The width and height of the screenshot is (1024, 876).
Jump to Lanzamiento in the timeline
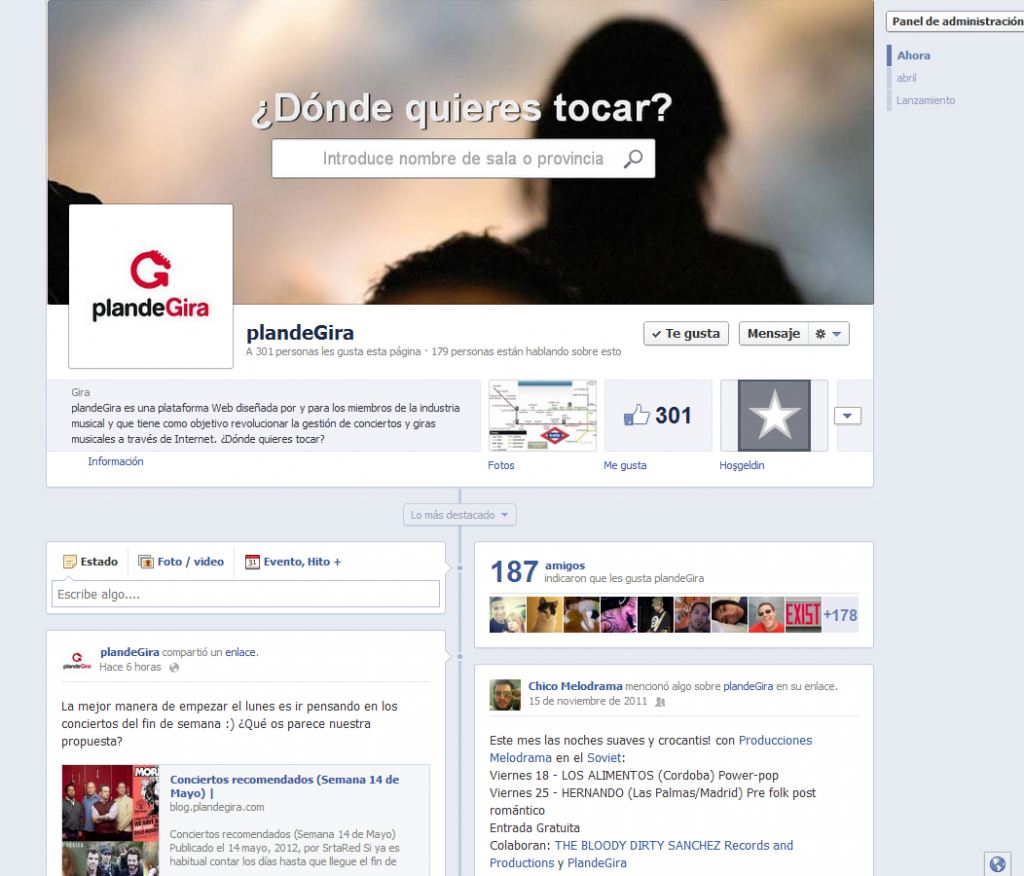(x=925, y=100)
